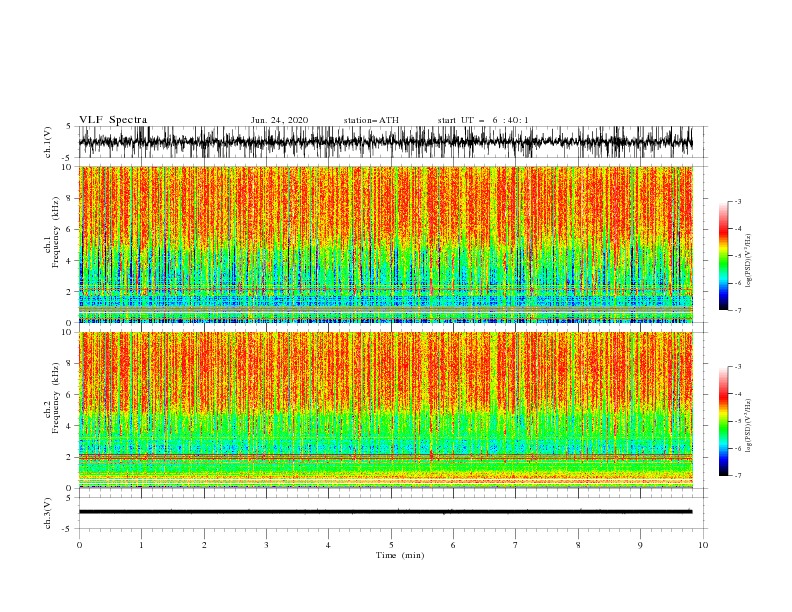Click the "station=ATH" header label
Viewport: 792px width, 612px height.
371,120
